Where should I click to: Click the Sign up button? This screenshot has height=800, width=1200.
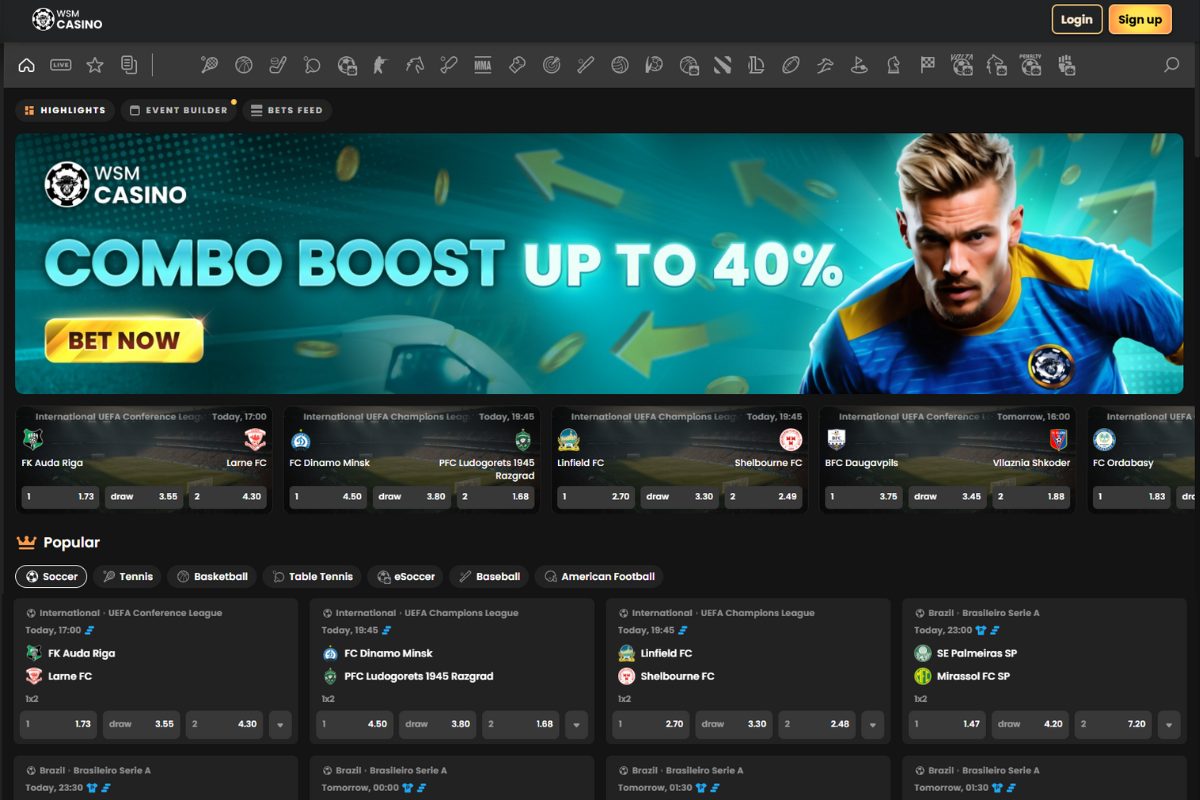(1140, 19)
